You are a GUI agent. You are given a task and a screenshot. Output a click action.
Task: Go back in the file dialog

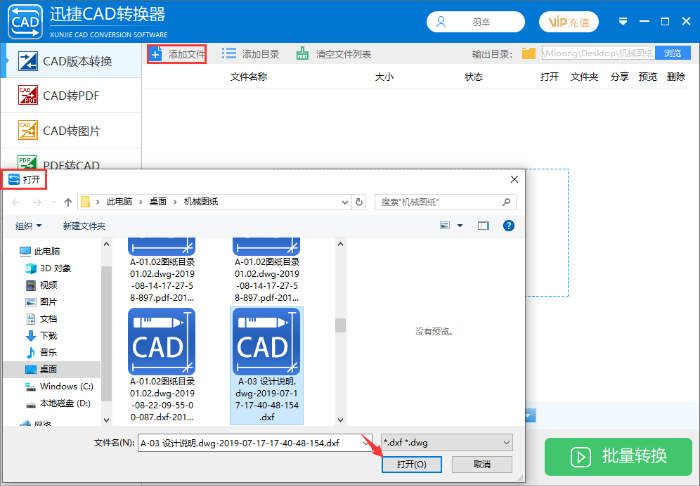(x=17, y=202)
